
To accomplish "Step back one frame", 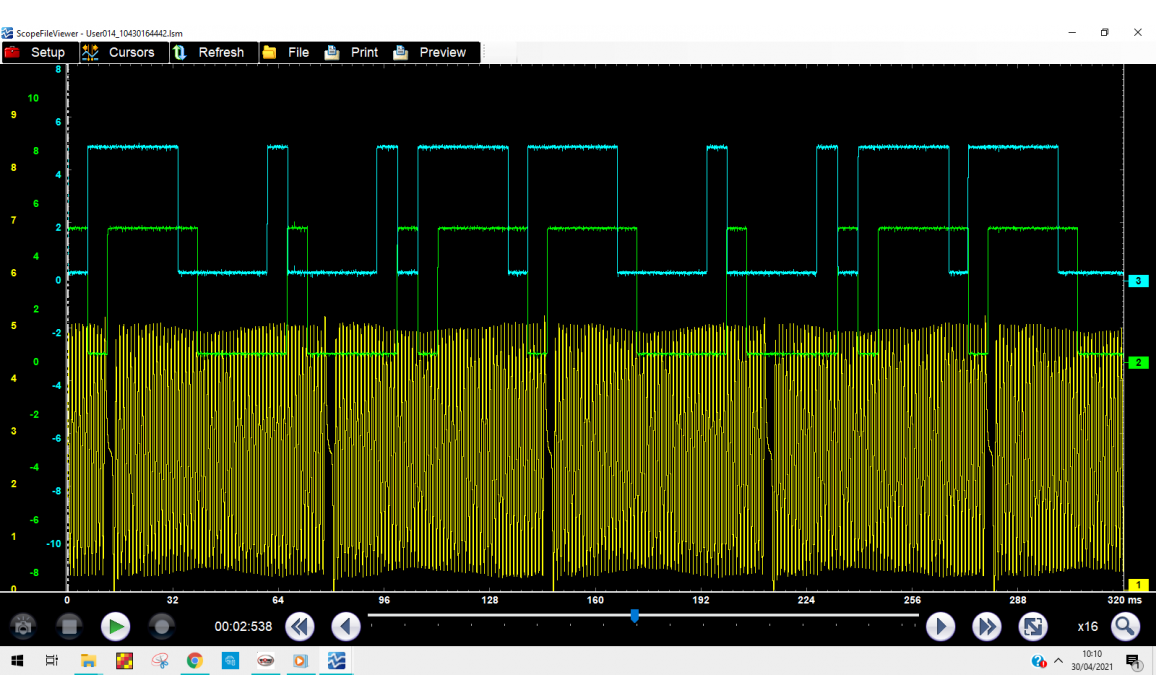I will (x=346, y=627).
